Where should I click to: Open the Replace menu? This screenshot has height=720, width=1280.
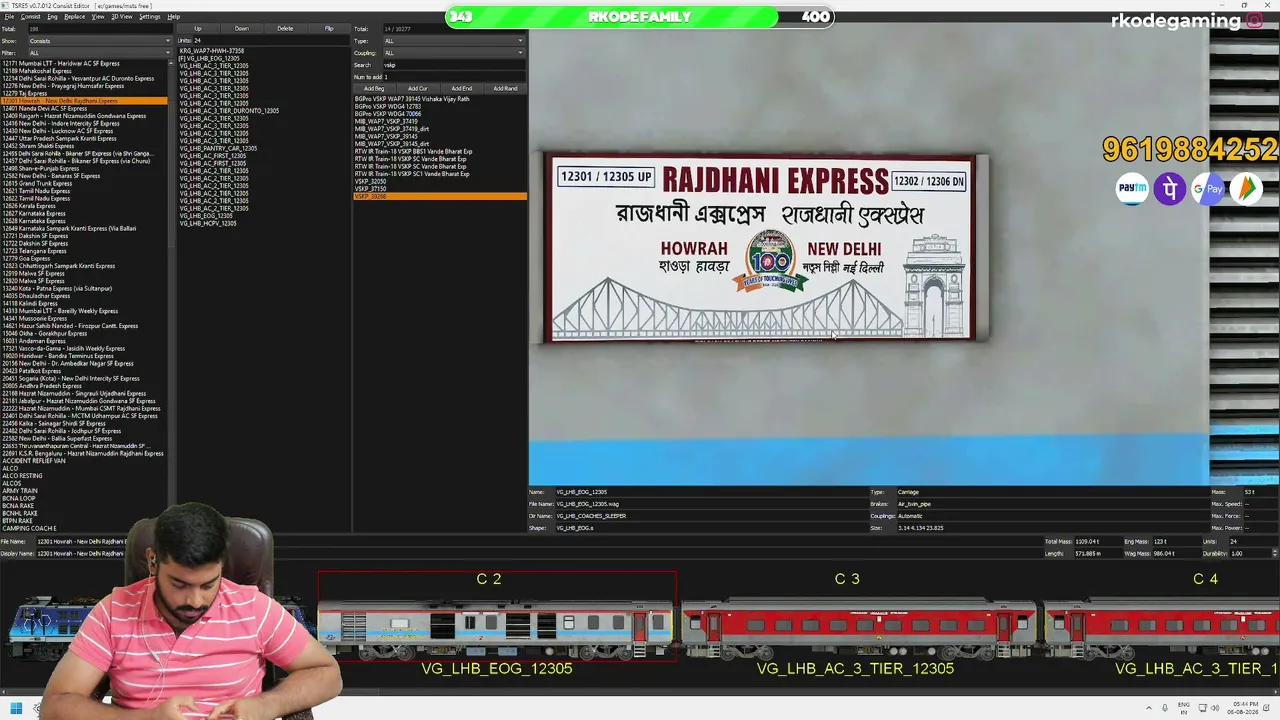click(74, 17)
